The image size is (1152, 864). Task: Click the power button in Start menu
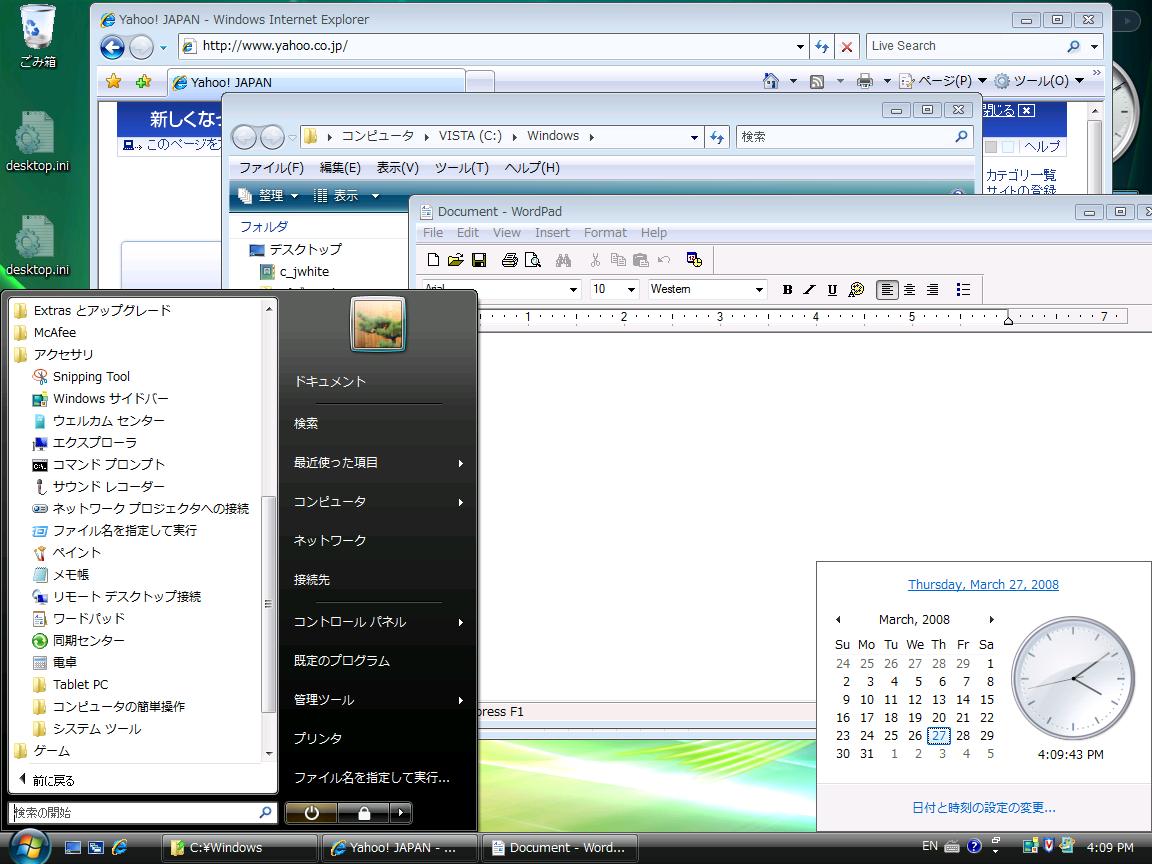click(x=312, y=813)
